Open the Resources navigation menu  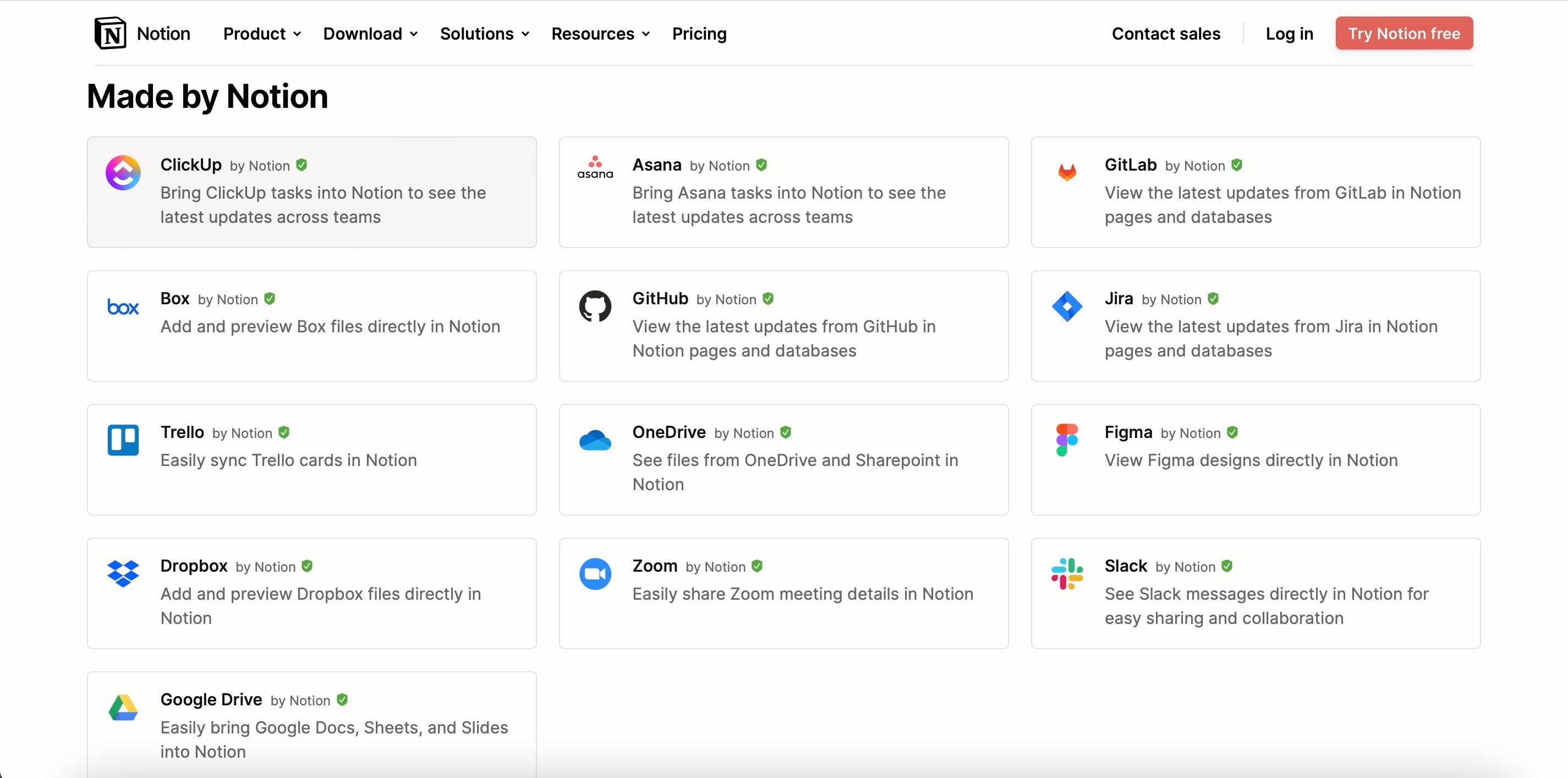(600, 34)
